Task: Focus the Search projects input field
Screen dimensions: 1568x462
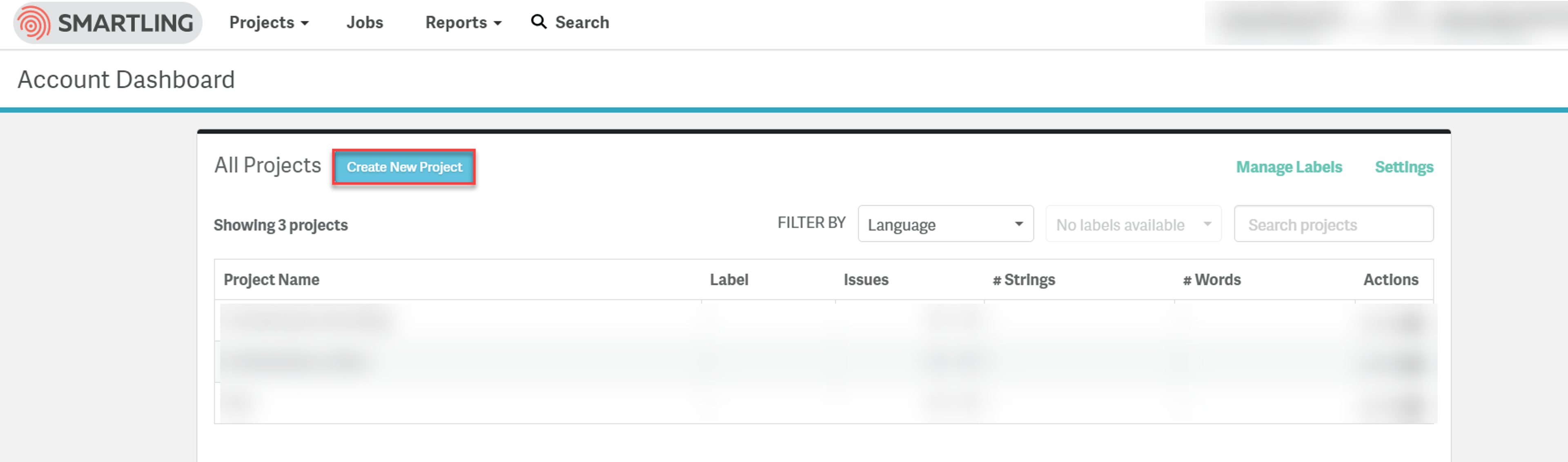Action: click(1333, 224)
